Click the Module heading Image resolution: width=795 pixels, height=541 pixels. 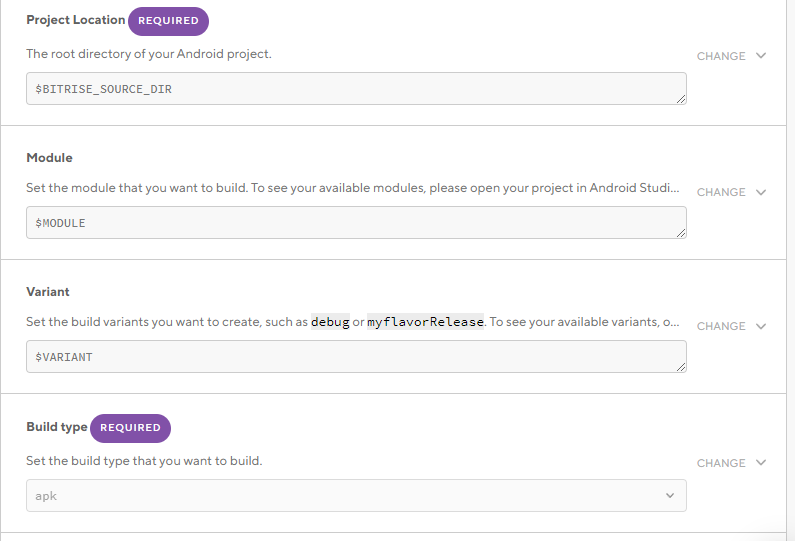pyautogui.click(x=49, y=158)
